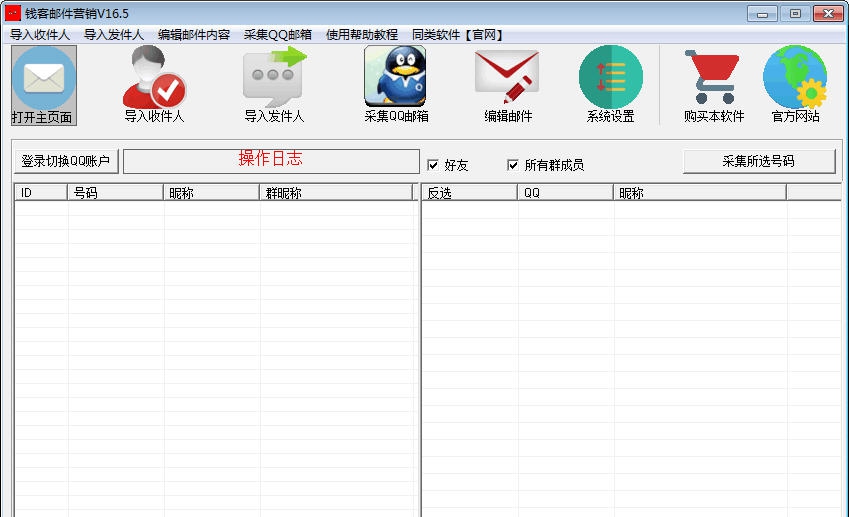Open the 官方网站 globe icon
Image resolution: width=849 pixels, height=517 pixels.
click(x=795, y=84)
